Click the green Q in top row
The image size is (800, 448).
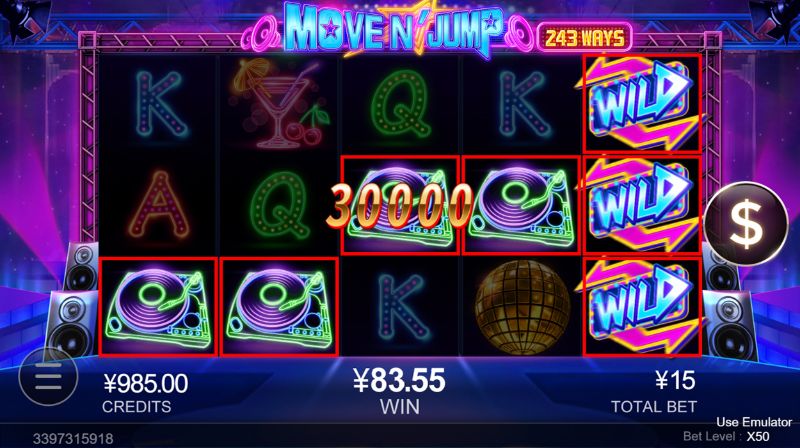[x=401, y=104]
